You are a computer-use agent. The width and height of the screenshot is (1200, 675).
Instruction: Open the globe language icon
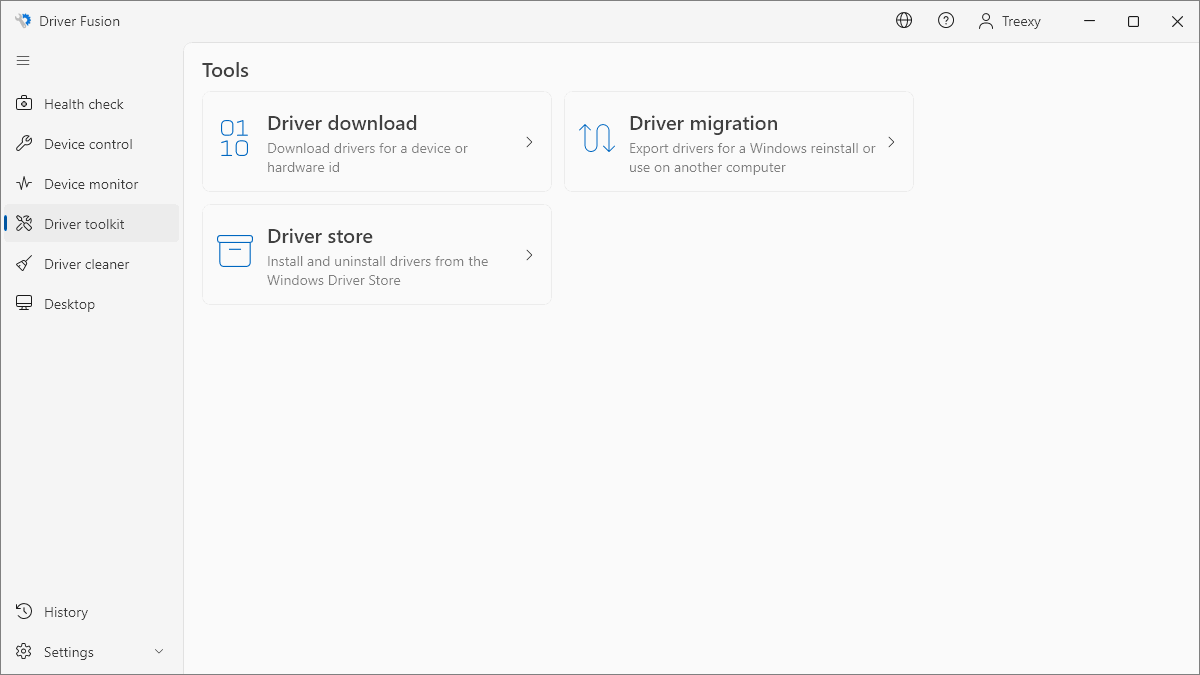click(904, 21)
